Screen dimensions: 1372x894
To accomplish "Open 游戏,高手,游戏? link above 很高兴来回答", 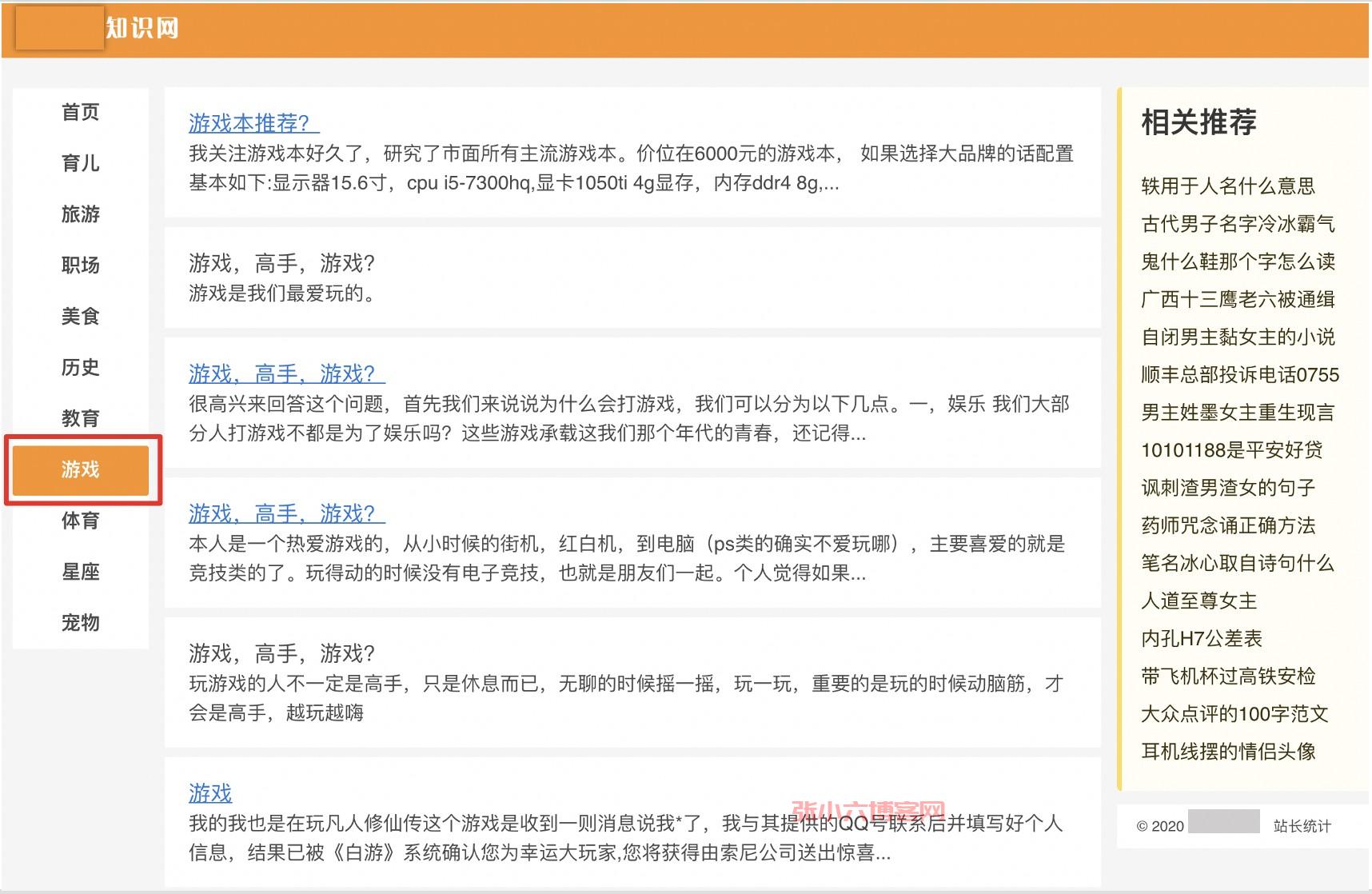I will [x=286, y=373].
